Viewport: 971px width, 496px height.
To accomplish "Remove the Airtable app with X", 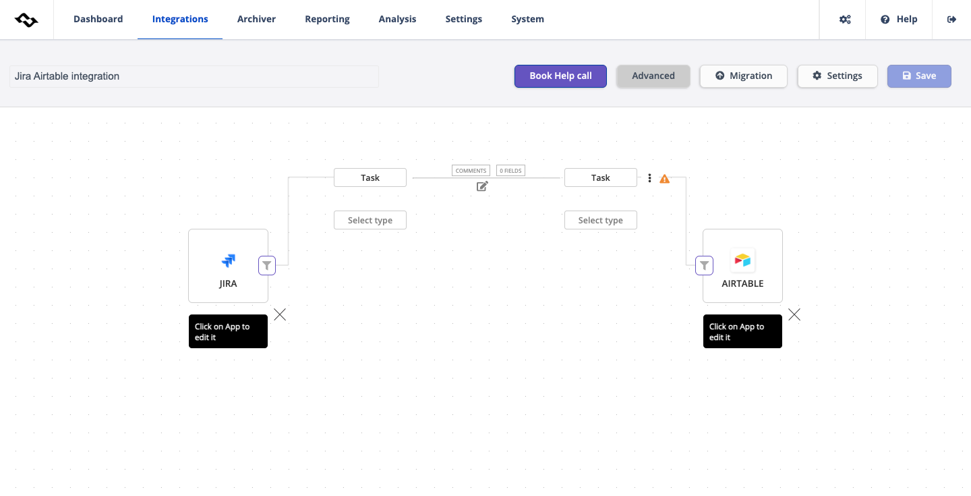I will 794,314.
